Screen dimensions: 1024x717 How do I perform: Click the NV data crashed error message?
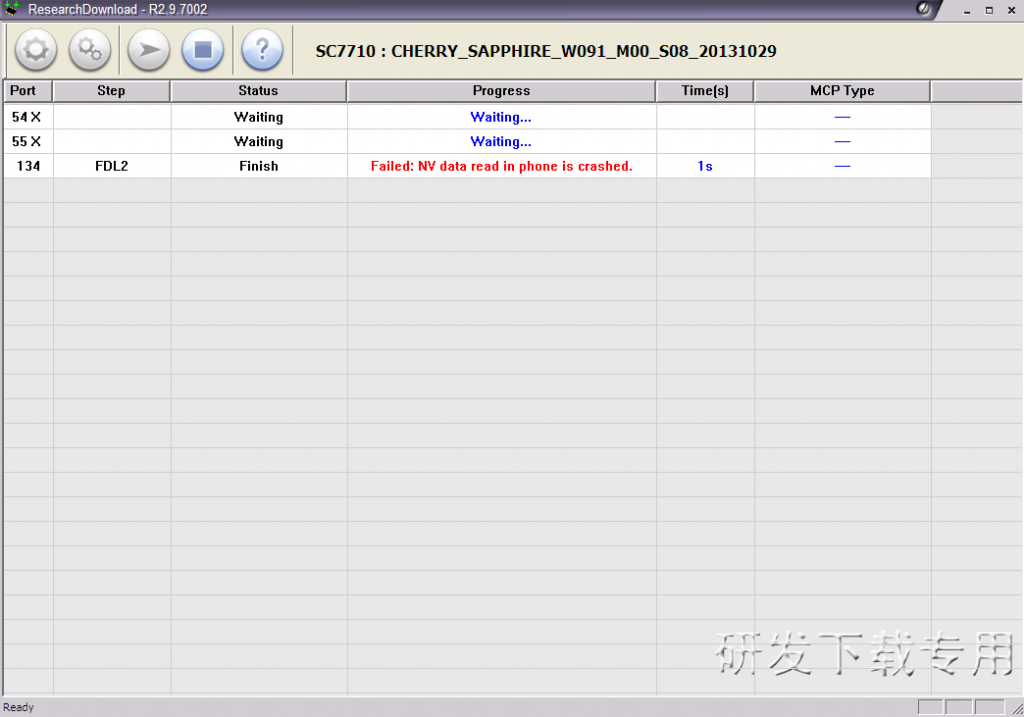(x=501, y=166)
